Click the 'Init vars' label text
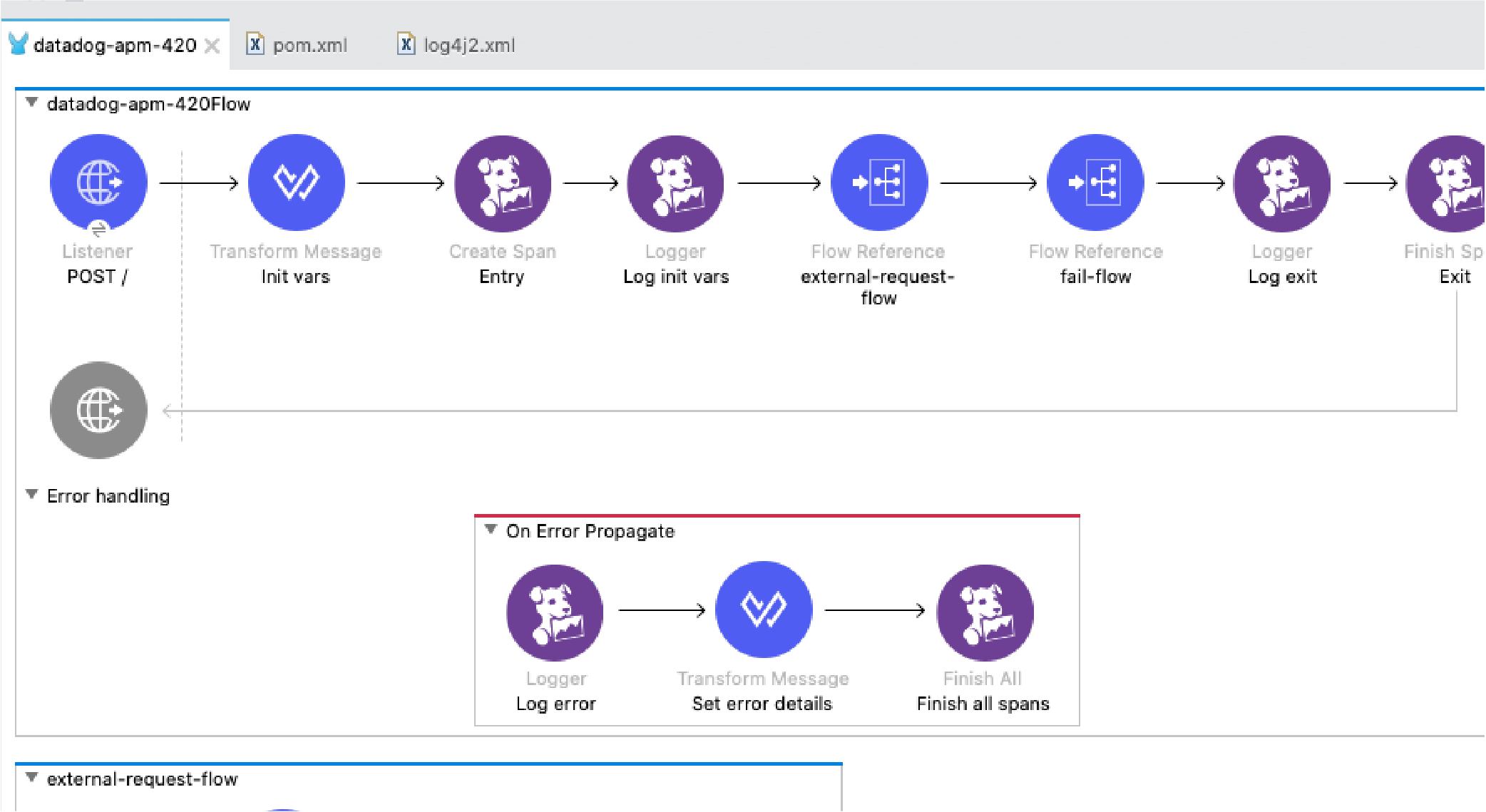 (295, 277)
